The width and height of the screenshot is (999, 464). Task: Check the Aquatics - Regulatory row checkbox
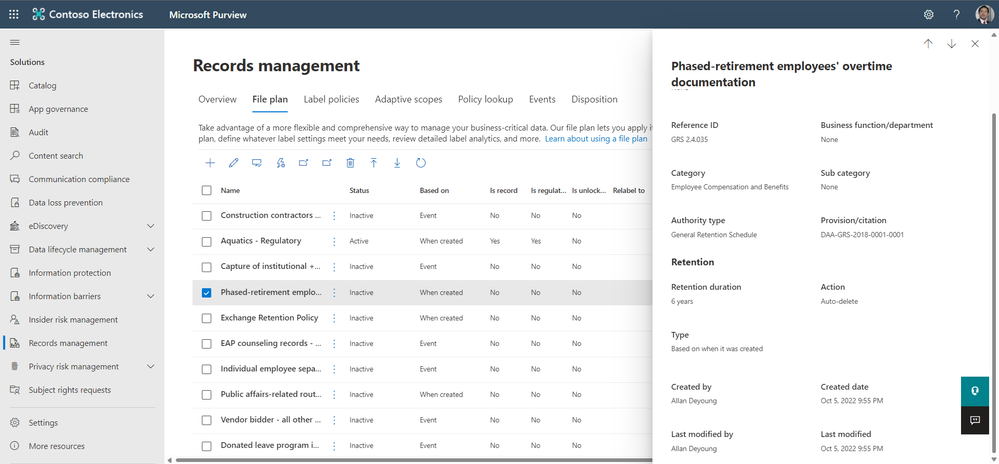206,241
